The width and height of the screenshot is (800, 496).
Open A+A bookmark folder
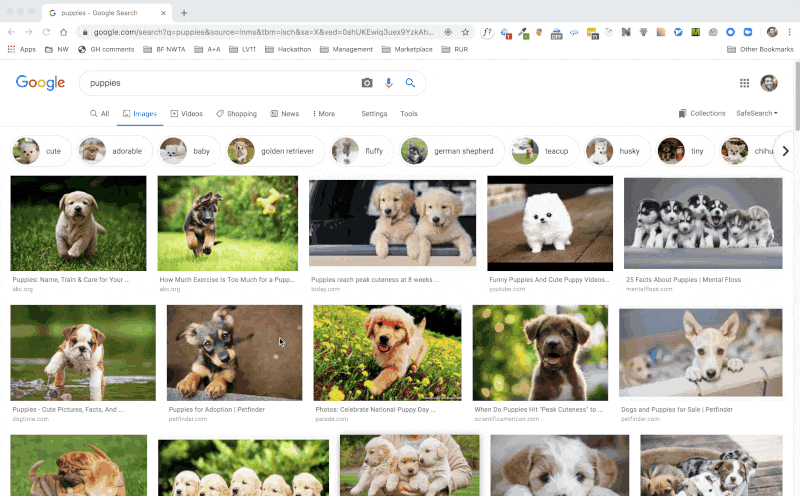click(208, 49)
